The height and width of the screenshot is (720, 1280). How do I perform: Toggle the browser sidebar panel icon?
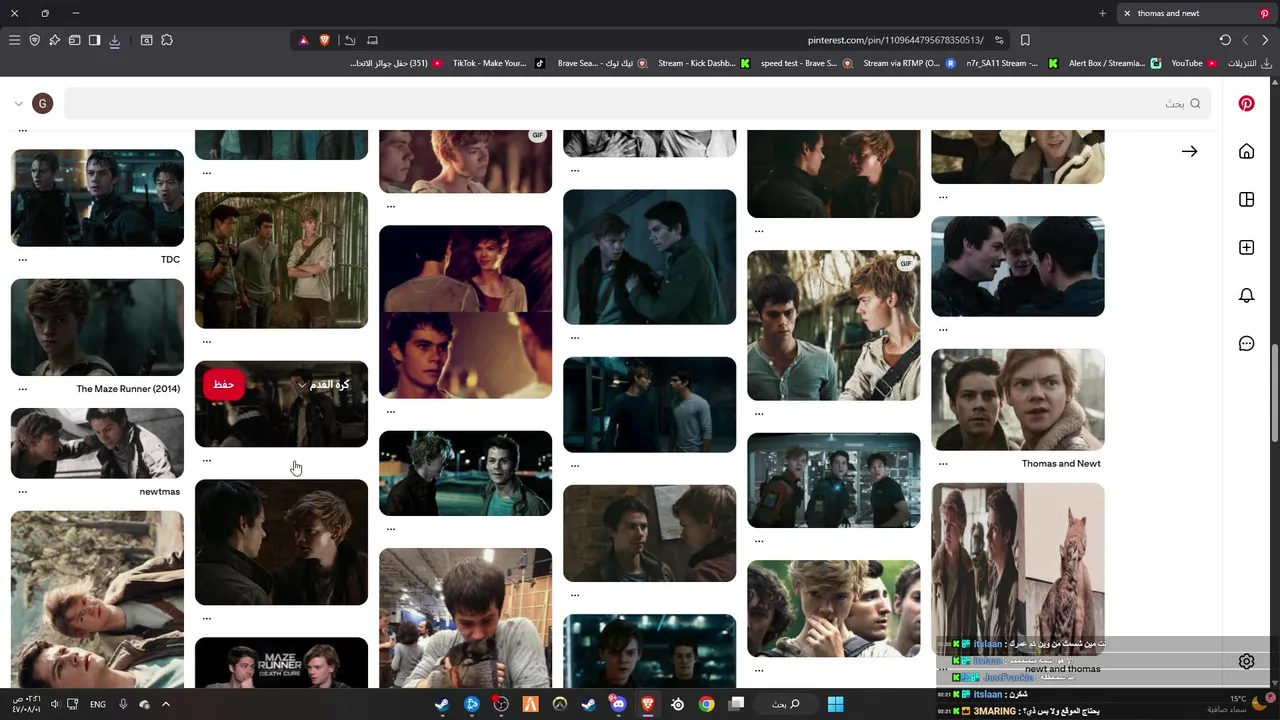(94, 40)
